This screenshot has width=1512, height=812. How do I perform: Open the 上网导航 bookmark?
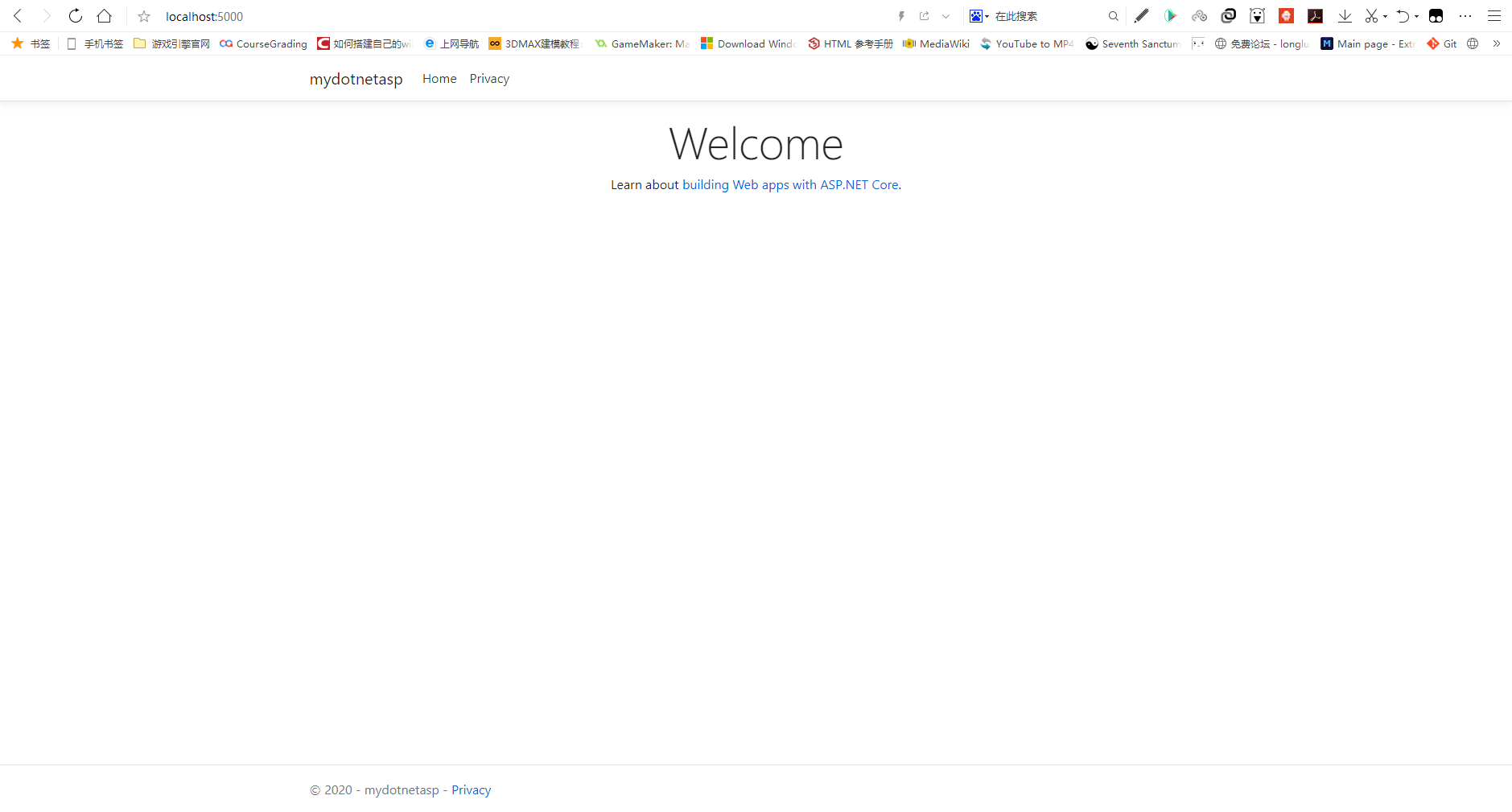451,43
